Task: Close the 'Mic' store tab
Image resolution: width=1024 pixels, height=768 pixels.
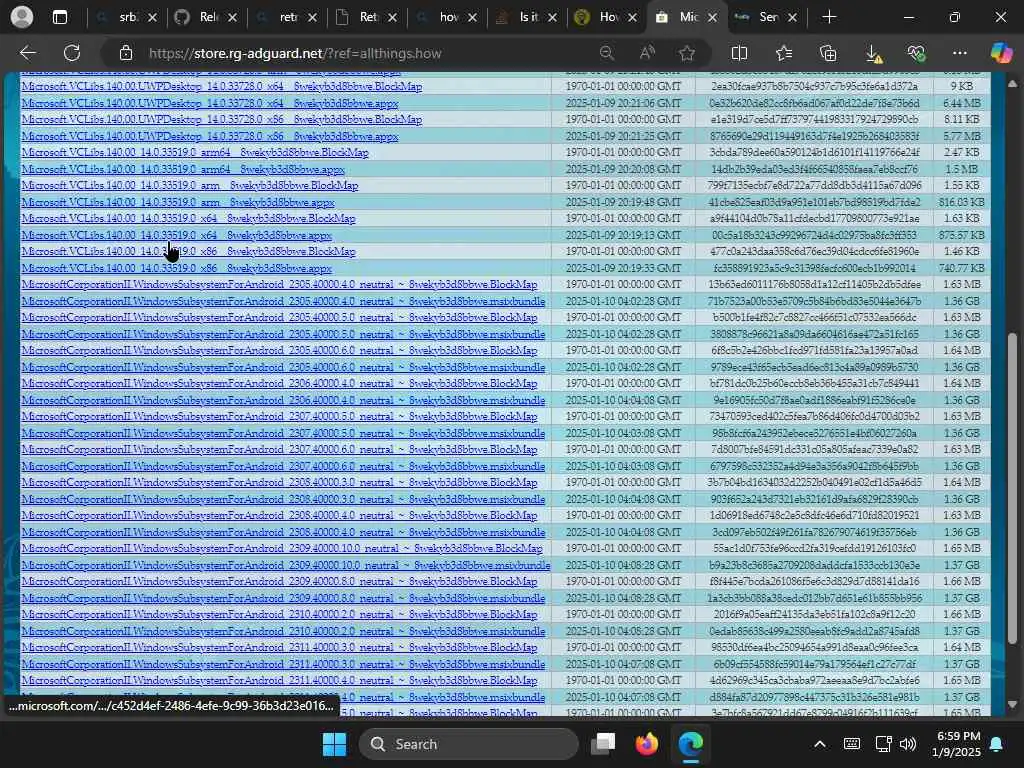Action: click(x=712, y=18)
